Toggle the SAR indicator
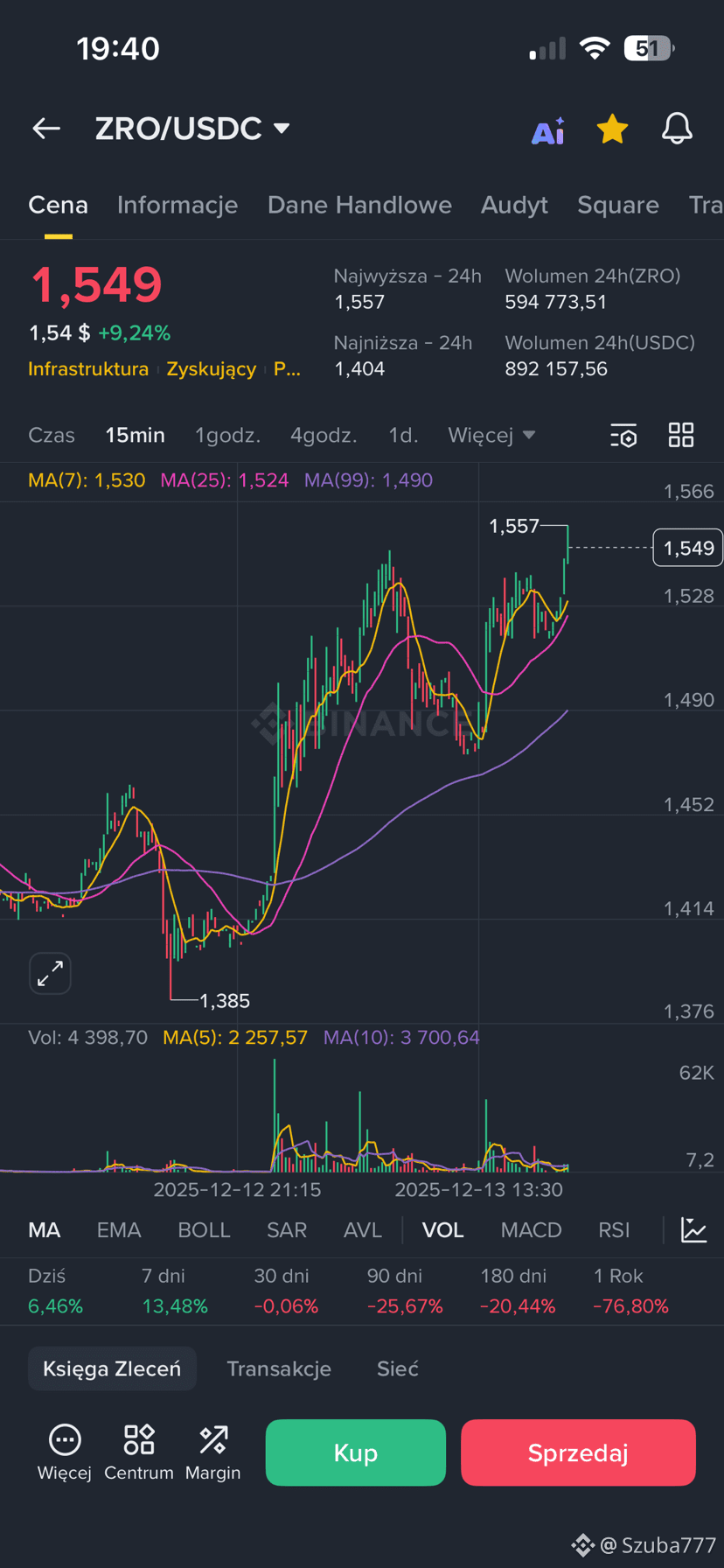Viewport: 724px width, 1568px height. pyautogui.click(x=287, y=1229)
